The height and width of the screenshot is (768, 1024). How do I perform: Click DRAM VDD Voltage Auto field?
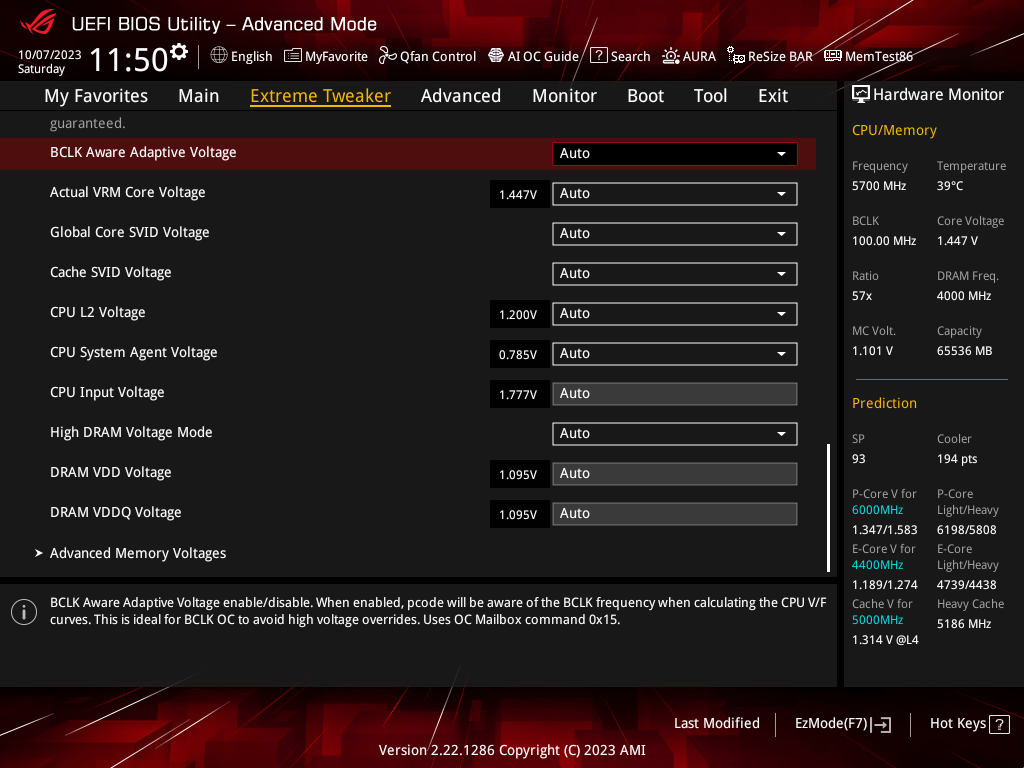click(x=675, y=473)
